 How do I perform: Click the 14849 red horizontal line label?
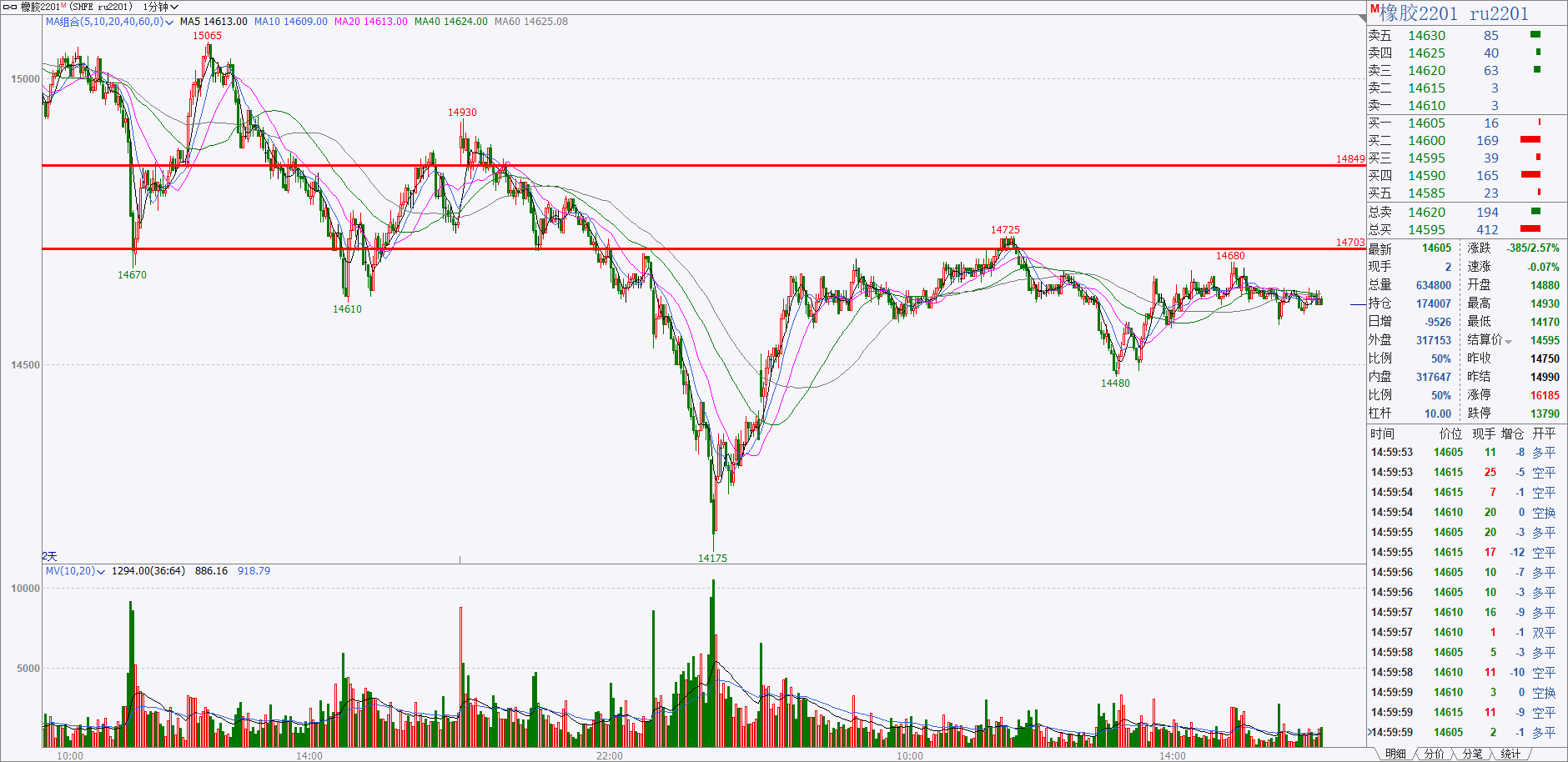coord(1350,159)
